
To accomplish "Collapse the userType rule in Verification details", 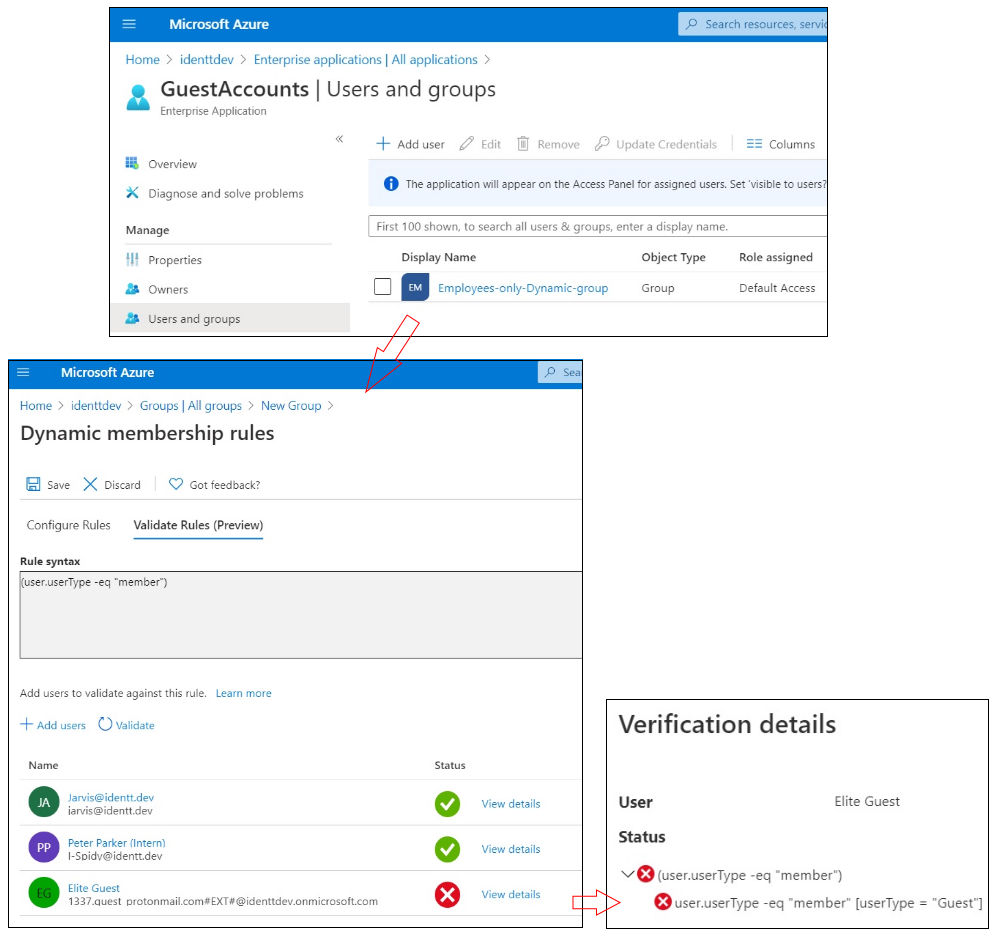I will [628, 874].
